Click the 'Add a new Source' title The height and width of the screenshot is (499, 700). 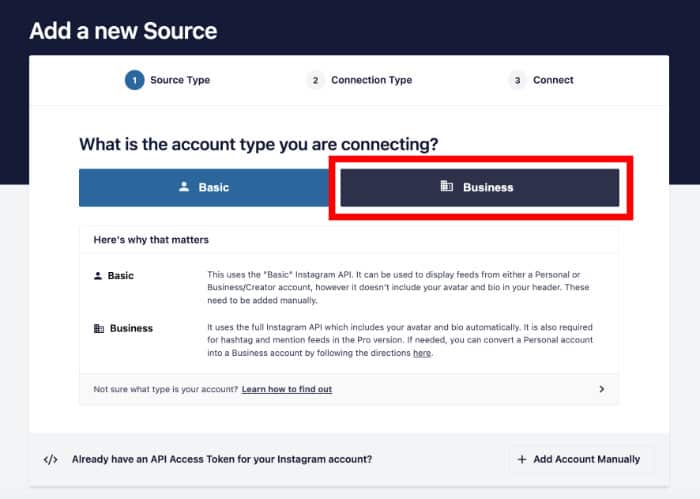pyautogui.click(x=123, y=31)
